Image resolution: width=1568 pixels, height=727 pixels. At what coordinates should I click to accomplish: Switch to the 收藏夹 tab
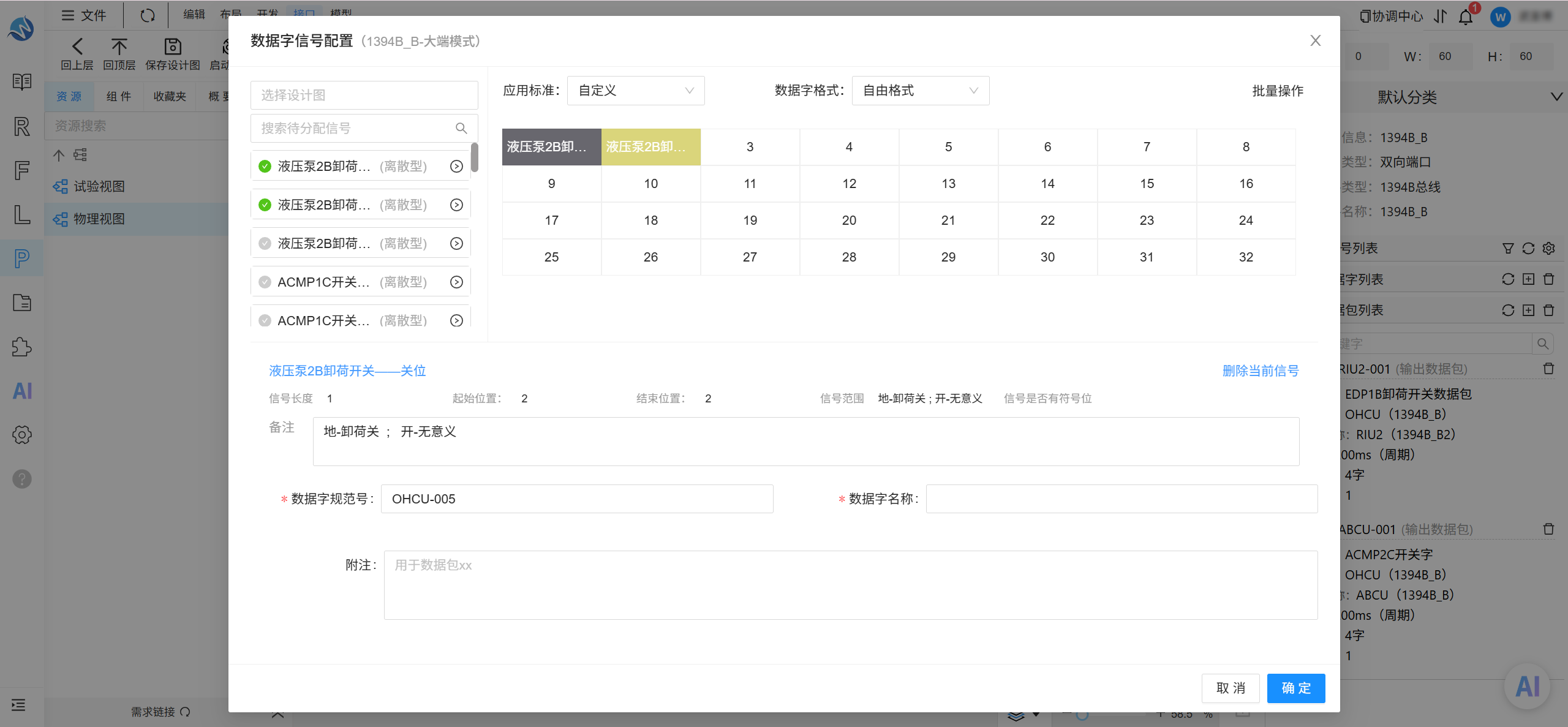click(170, 96)
